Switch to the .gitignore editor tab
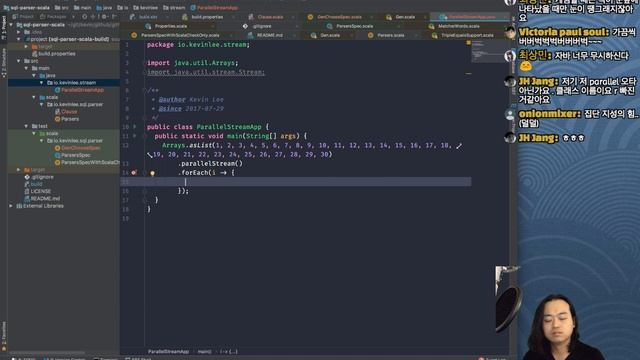Screen dimensions: 640x360 click(x=262, y=26)
